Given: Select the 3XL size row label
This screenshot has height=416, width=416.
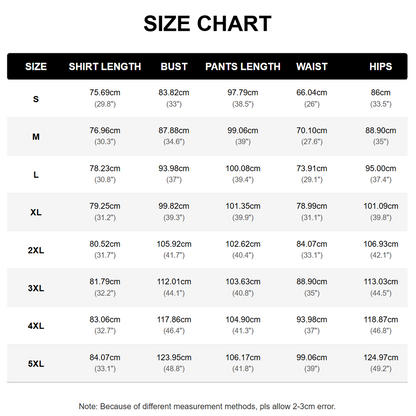Looking at the screenshot, I should point(36,288).
